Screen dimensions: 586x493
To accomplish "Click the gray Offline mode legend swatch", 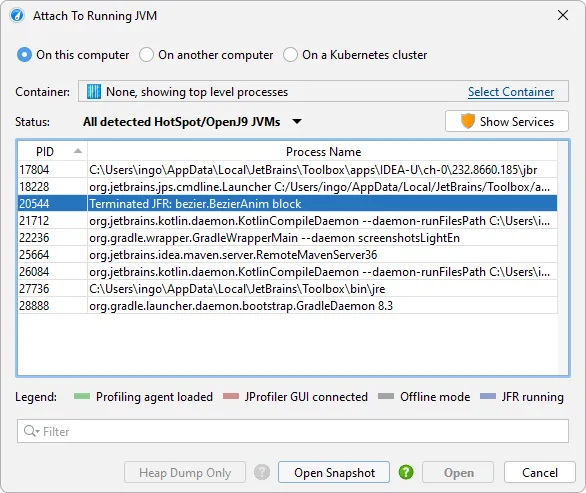I will (x=386, y=396).
